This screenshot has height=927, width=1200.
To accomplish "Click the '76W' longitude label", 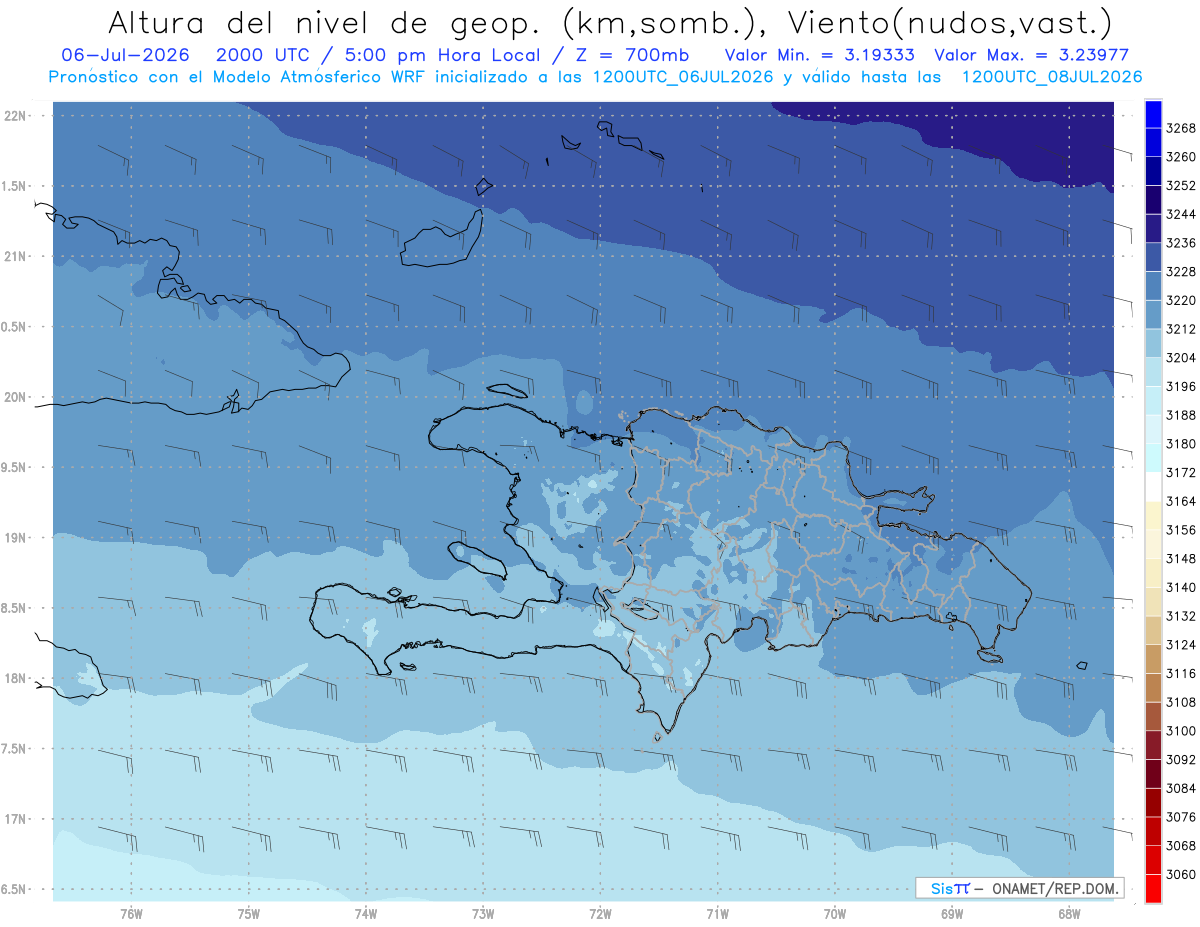I will pos(131,913).
